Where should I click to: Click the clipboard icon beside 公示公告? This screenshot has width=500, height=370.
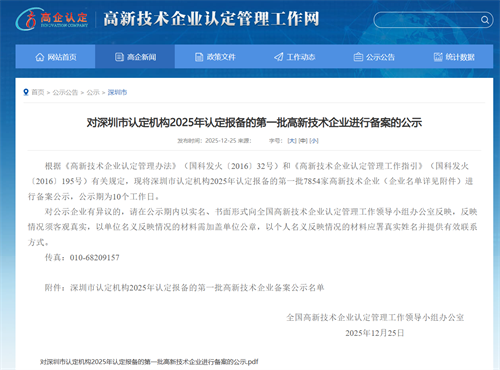(x=358, y=57)
